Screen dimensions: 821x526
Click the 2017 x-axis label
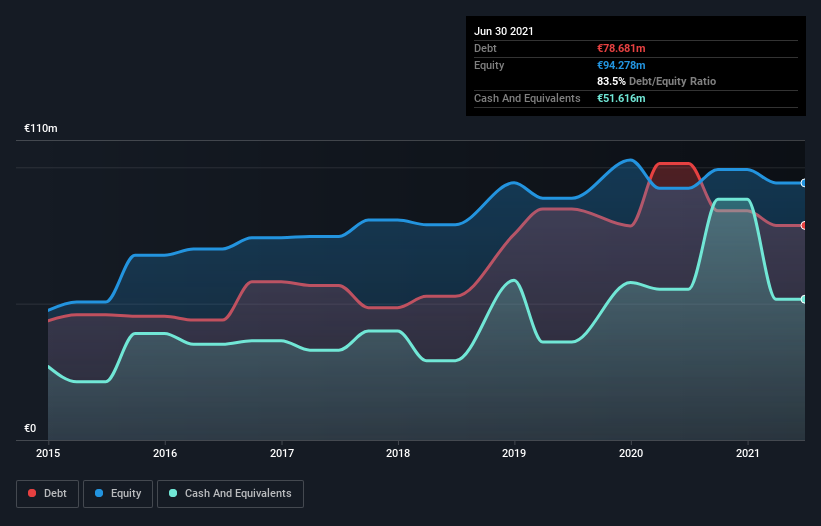click(282, 453)
